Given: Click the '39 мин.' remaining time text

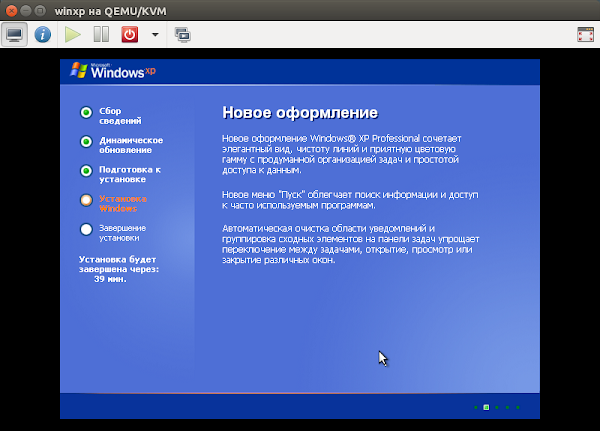Looking at the screenshot, I should (x=110, y=279).
